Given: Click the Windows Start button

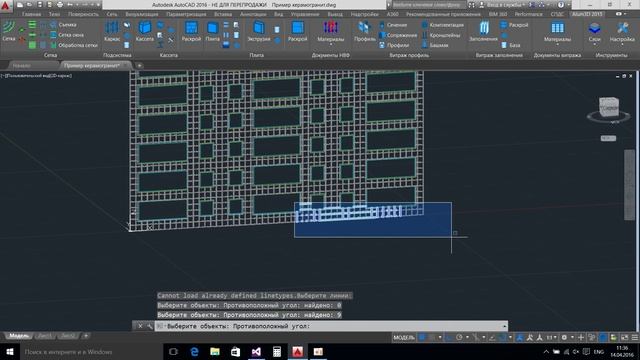Looking at the screenshot, I should (10, 351).
